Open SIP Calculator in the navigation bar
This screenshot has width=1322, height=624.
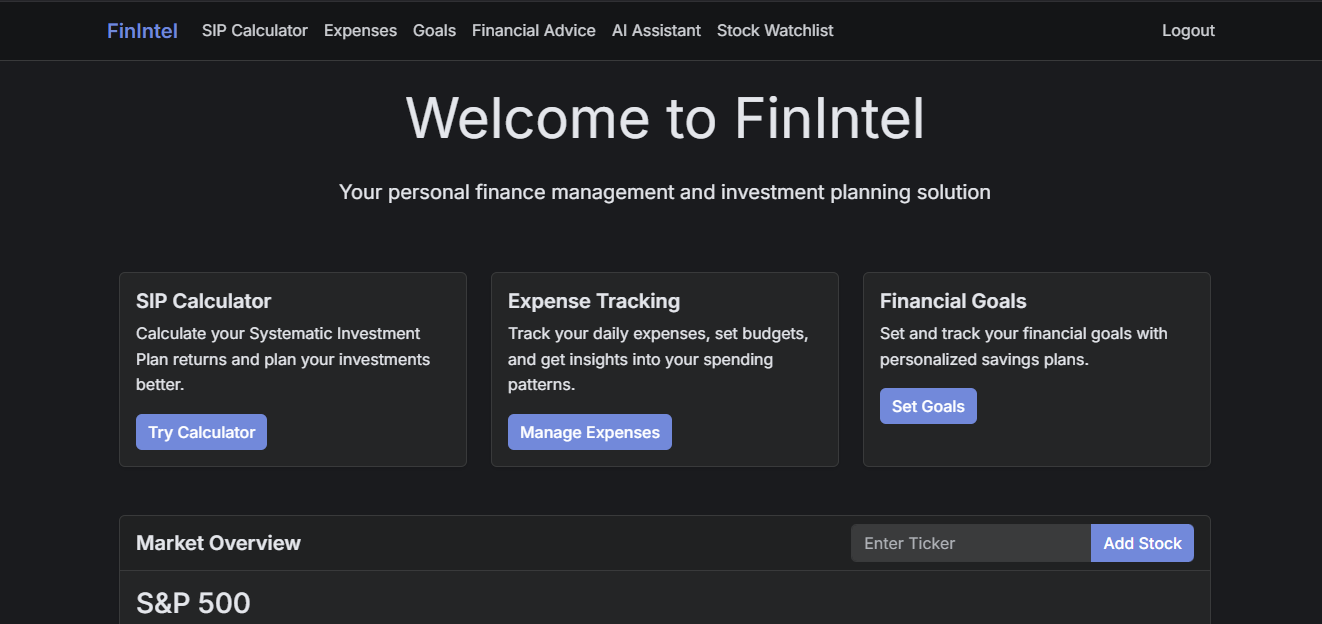[x=255, y=31]
